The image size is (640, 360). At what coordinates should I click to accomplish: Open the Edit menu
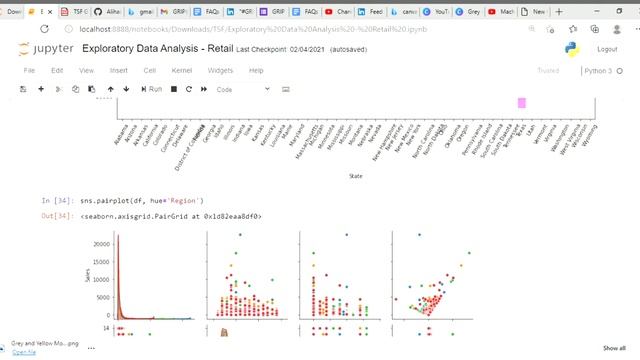point(57,70)
